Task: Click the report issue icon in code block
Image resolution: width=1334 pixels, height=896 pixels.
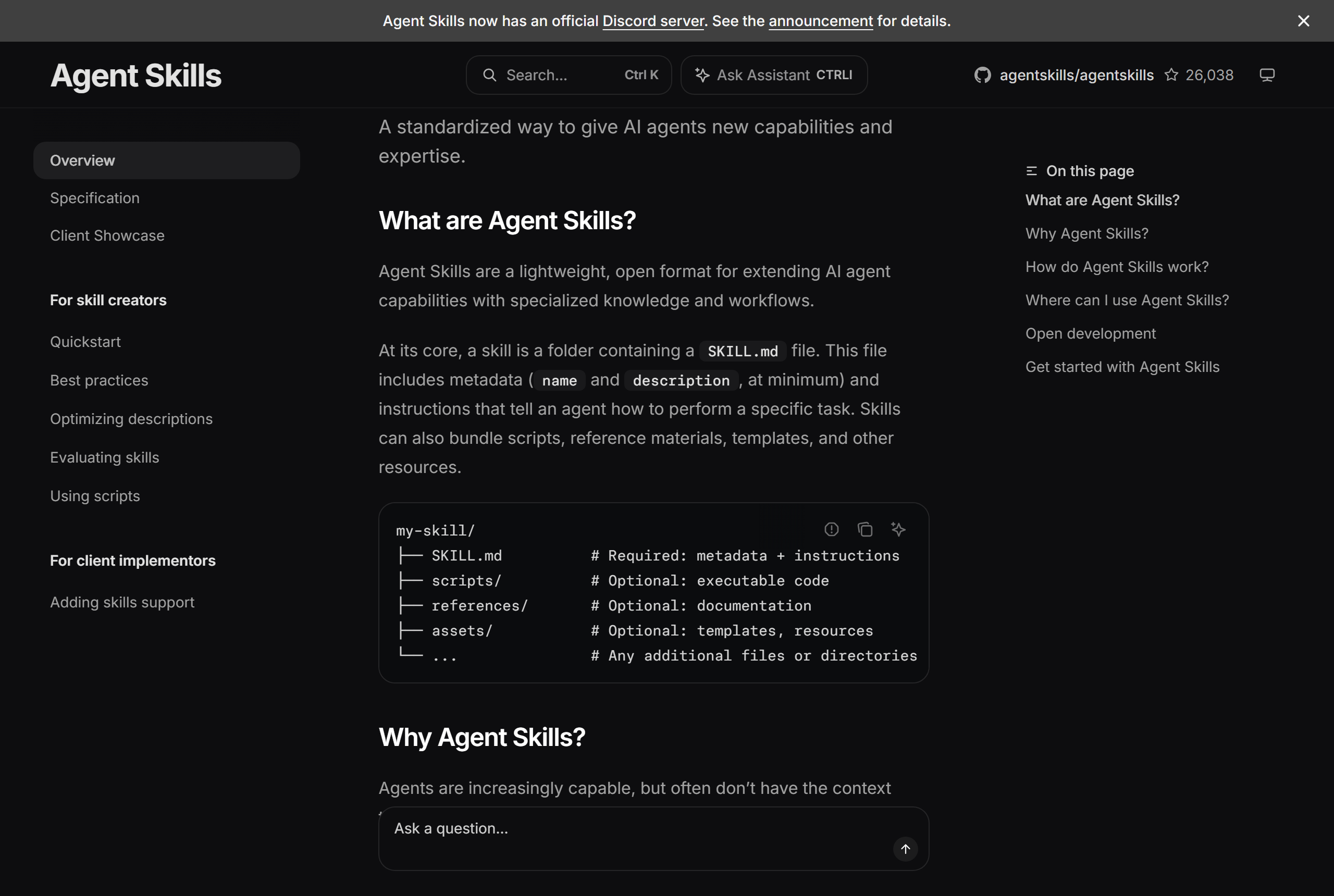Action: [831, 529]
